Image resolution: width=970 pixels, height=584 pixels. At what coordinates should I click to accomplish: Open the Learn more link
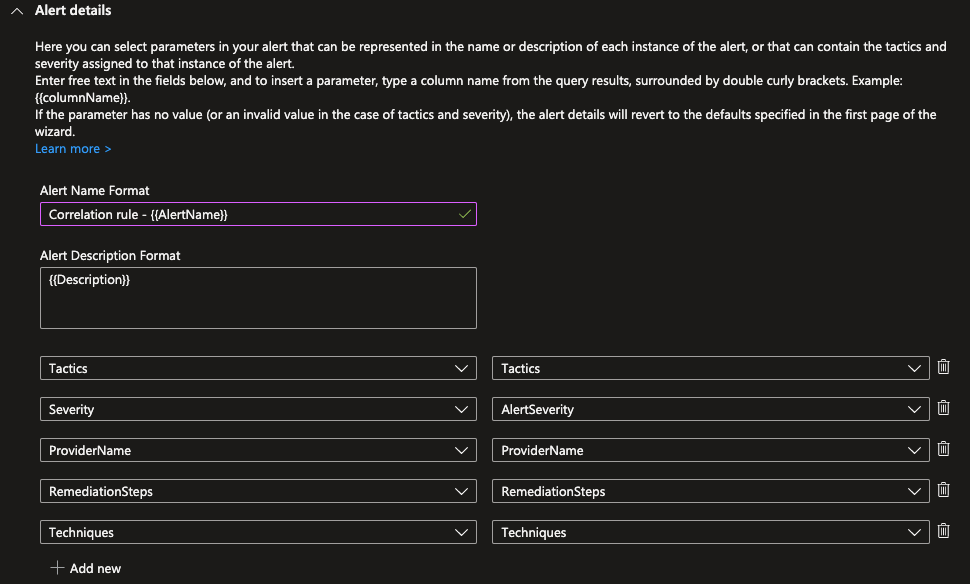tap(73, 149)
